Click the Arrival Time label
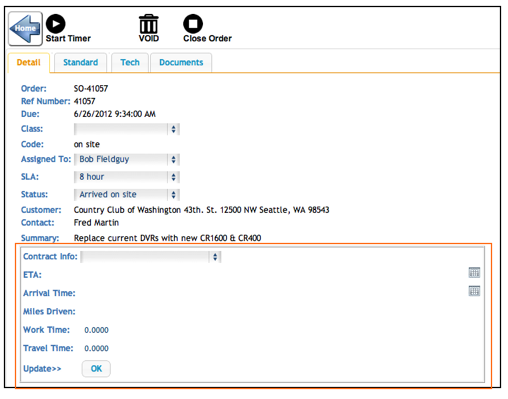508x399 pixels. coord(49,293)
